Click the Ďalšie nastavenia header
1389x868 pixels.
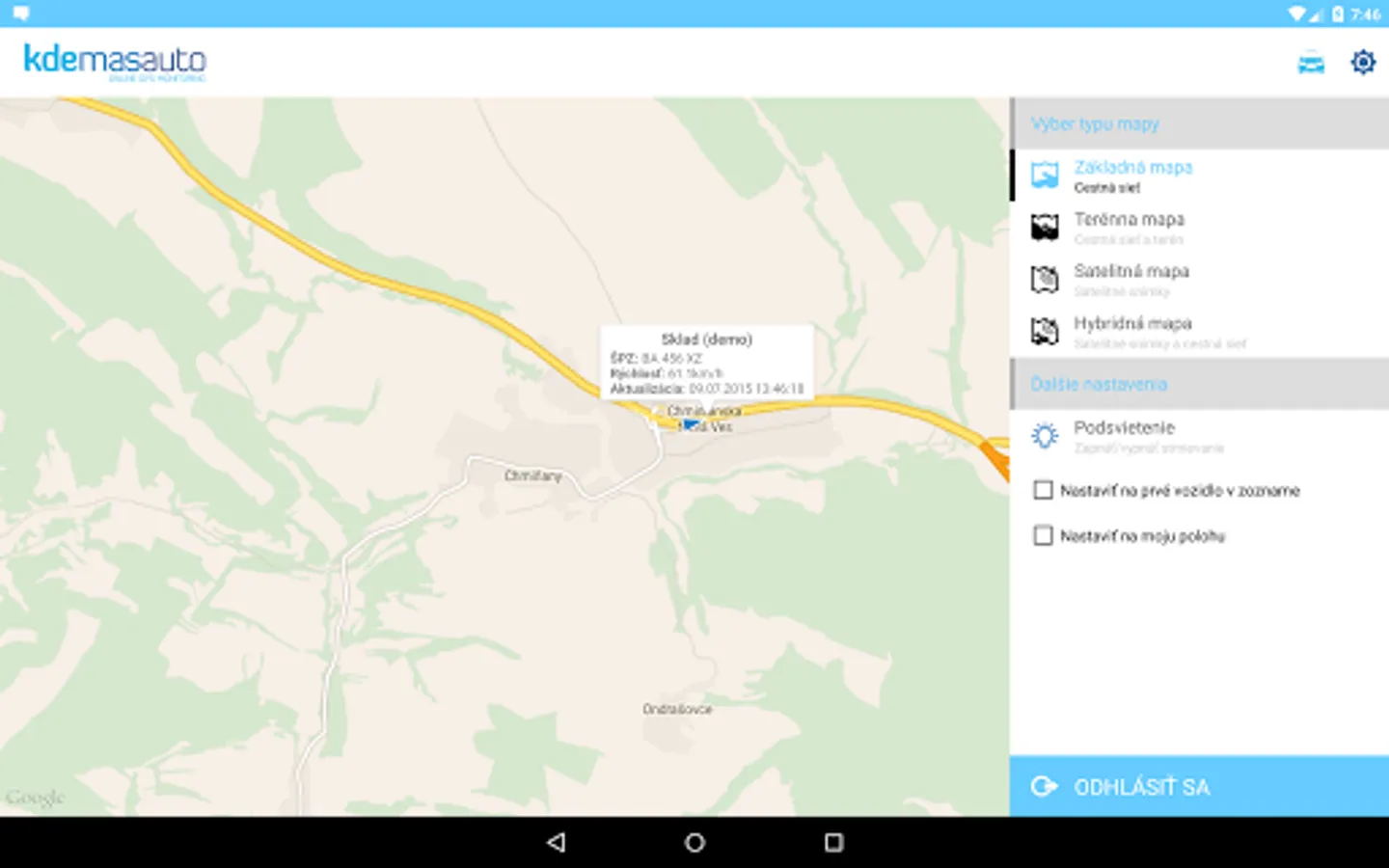[1200, 384]
